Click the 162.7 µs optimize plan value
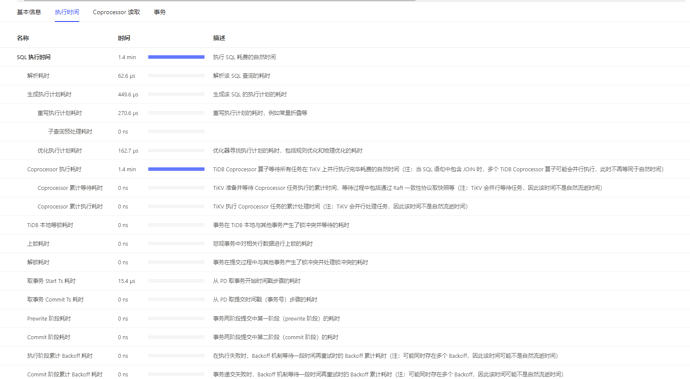This screenshot has height=379, width=690. (x=128, y=151)
